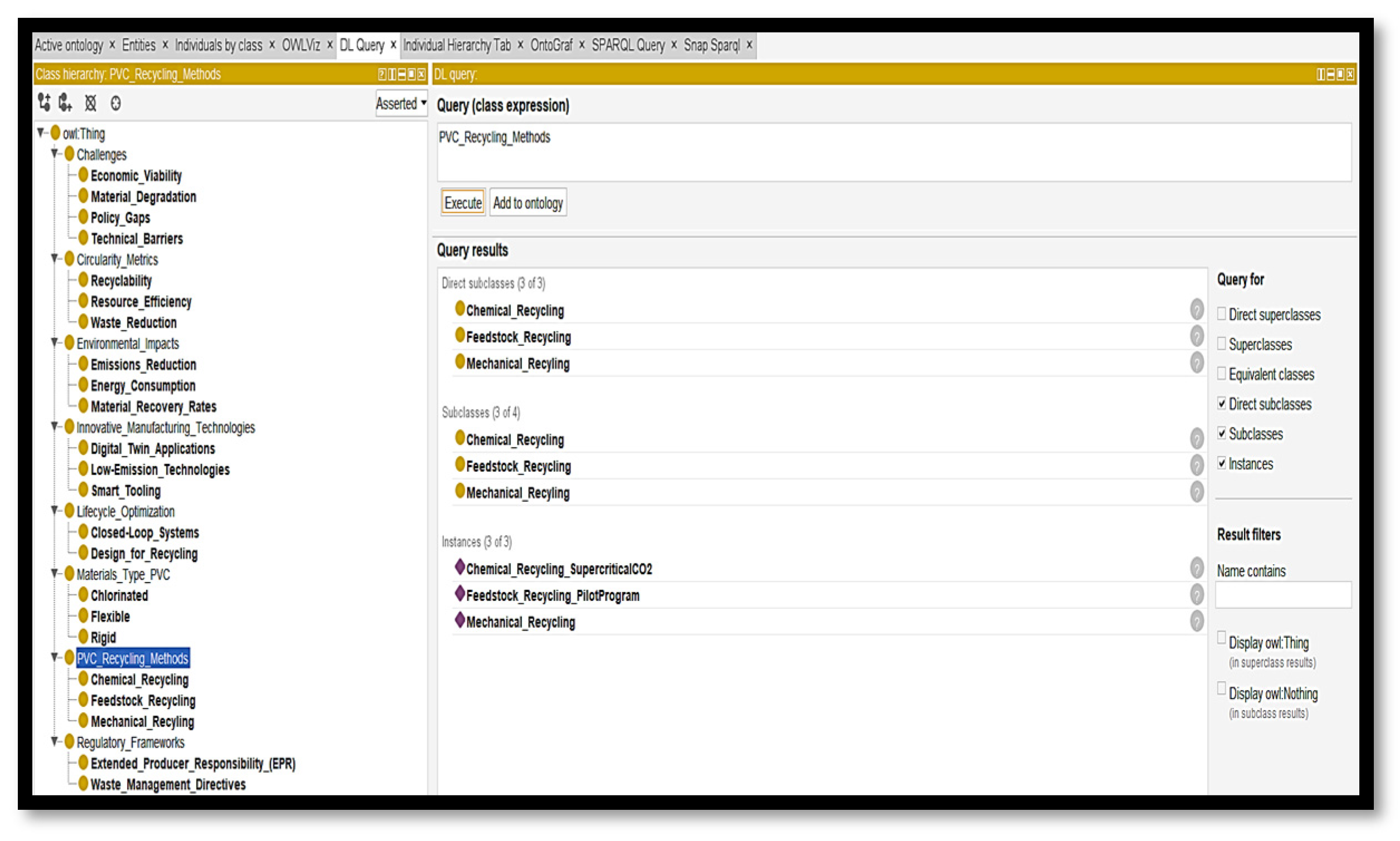Enable the Direct superclasses checkbox
Image resolution: width=1400 pixels, height=841 pixels.
pos(1222,314)
